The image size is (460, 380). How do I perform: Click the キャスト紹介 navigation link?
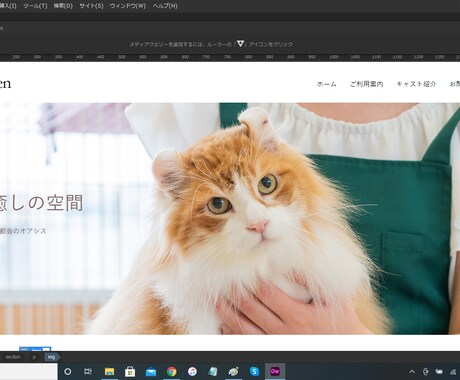pos(416,84)
